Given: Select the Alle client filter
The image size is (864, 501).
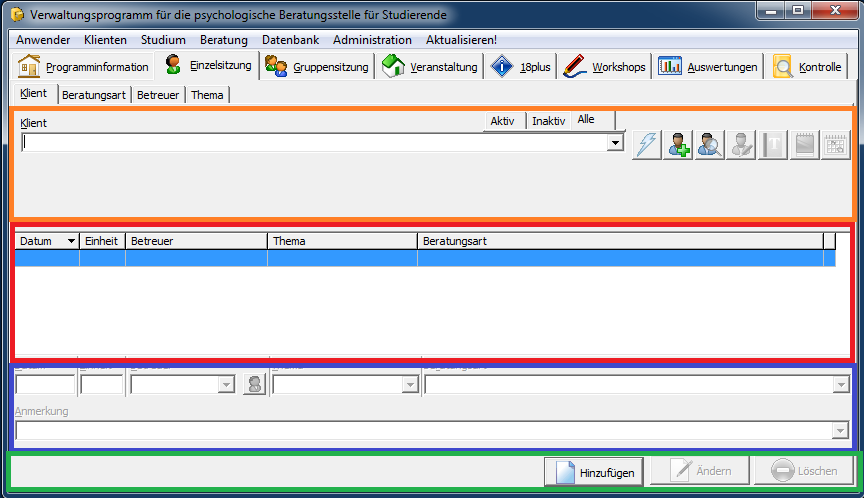Looking at the screenshot, I should click(587, 119).
